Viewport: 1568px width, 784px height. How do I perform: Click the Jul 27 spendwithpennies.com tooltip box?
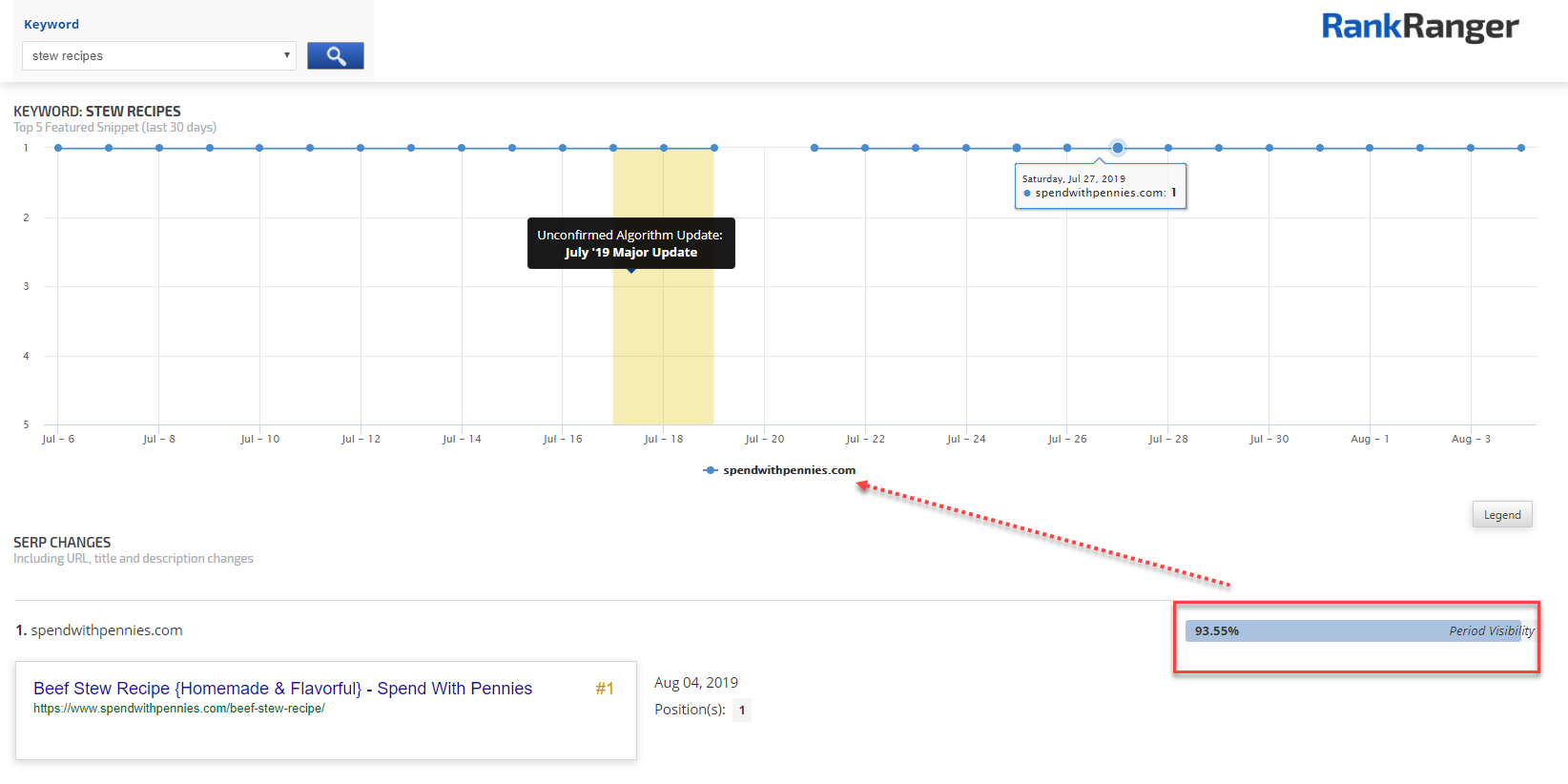[x=1100, y=186]
